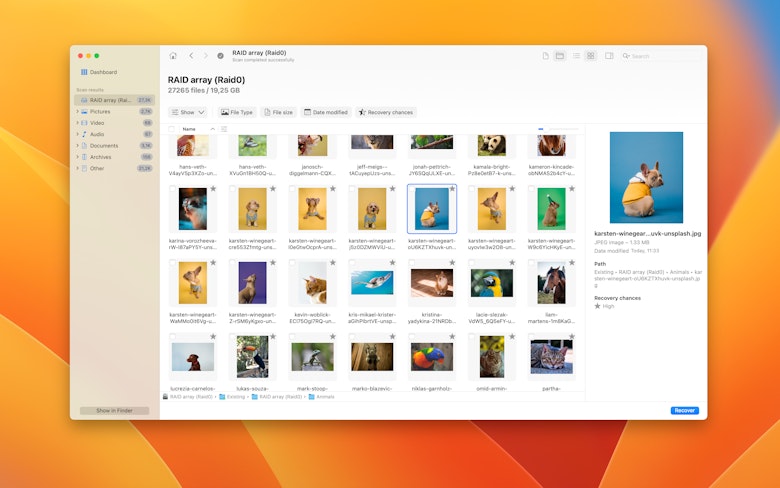
Task: Click the star on kristina-yadykina cat photo
Action: [452, 262]
